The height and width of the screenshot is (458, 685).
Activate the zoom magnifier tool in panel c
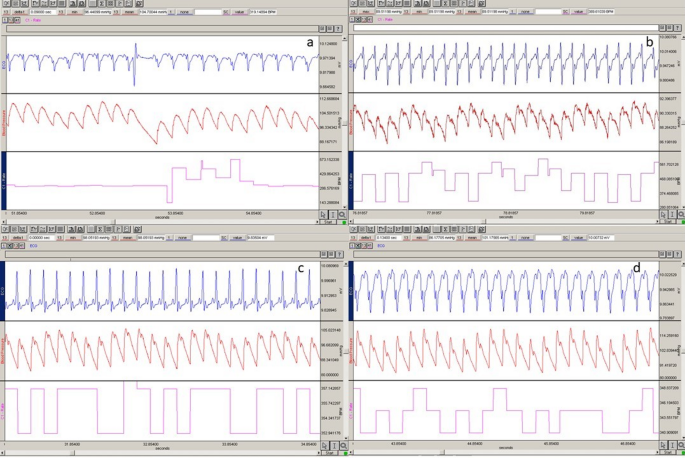tap(343, 445)
